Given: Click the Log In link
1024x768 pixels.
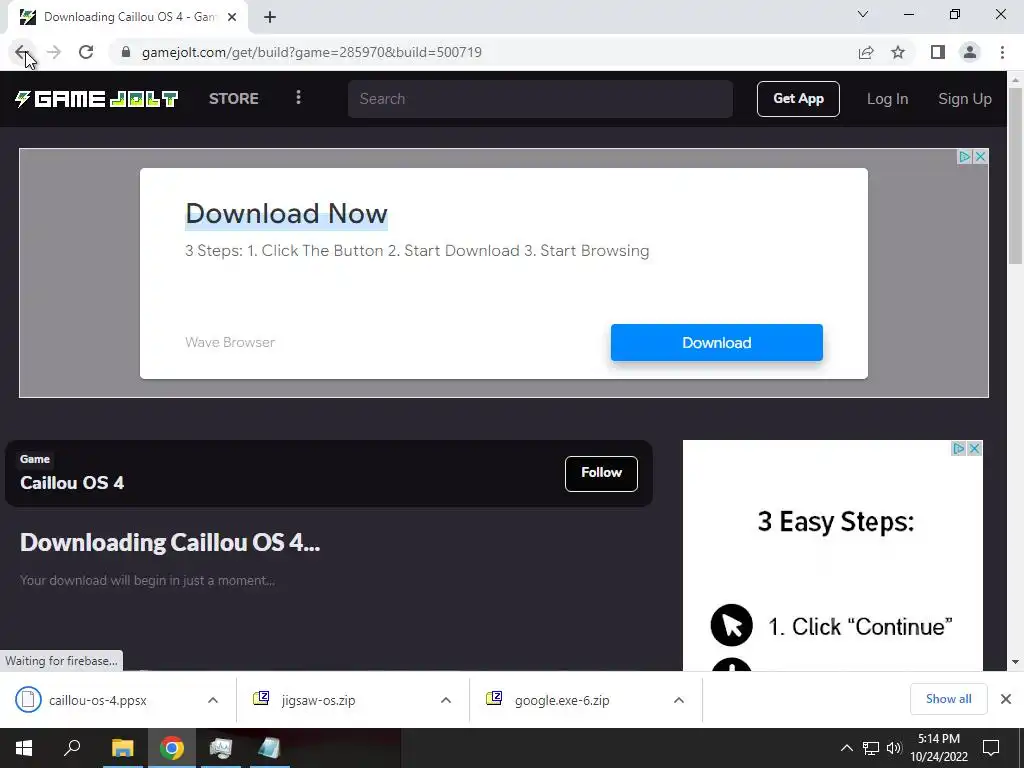Looking at the screenshot, I should [x=887, y=99].
